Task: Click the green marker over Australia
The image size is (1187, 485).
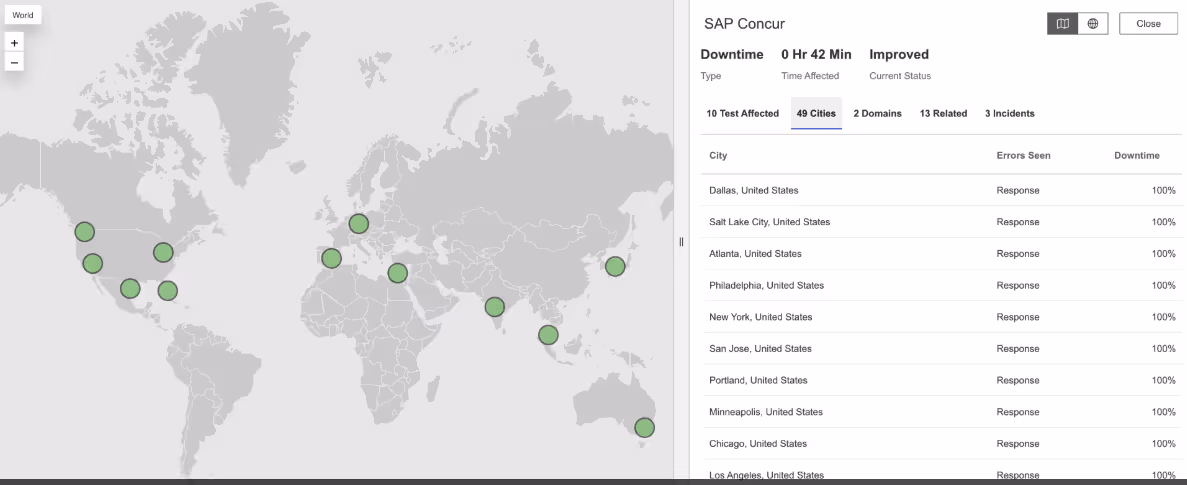Action: tap(644, 427)
